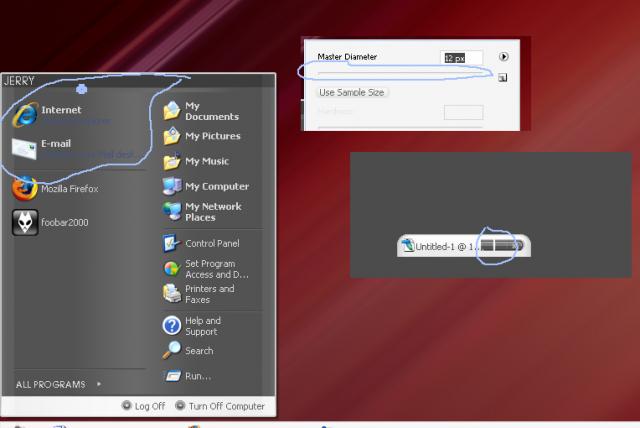Click the Mozilla Firefox label text
Screen dimensions: 640x428
[70, 189]
